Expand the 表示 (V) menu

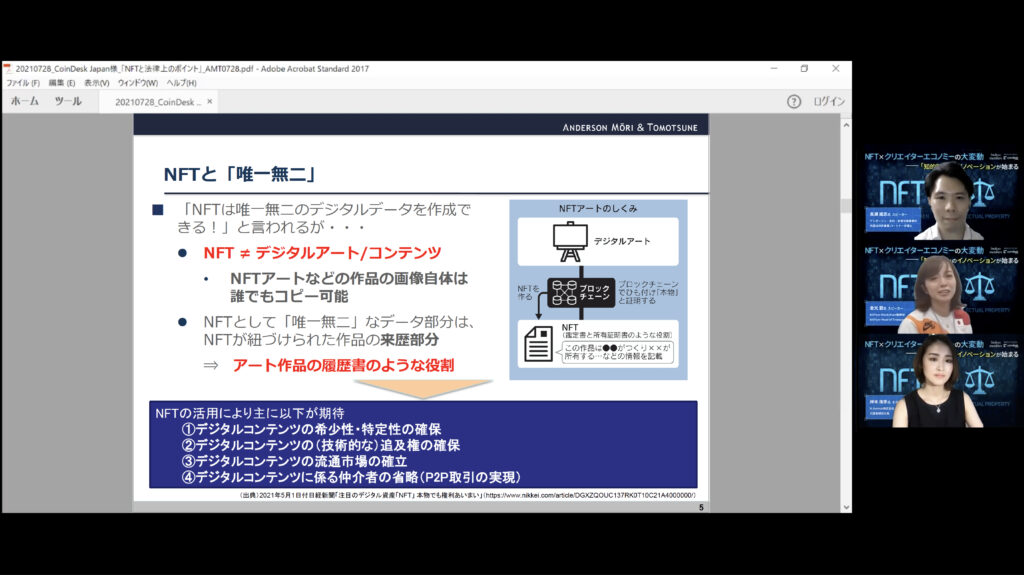[x=97, y=83]
